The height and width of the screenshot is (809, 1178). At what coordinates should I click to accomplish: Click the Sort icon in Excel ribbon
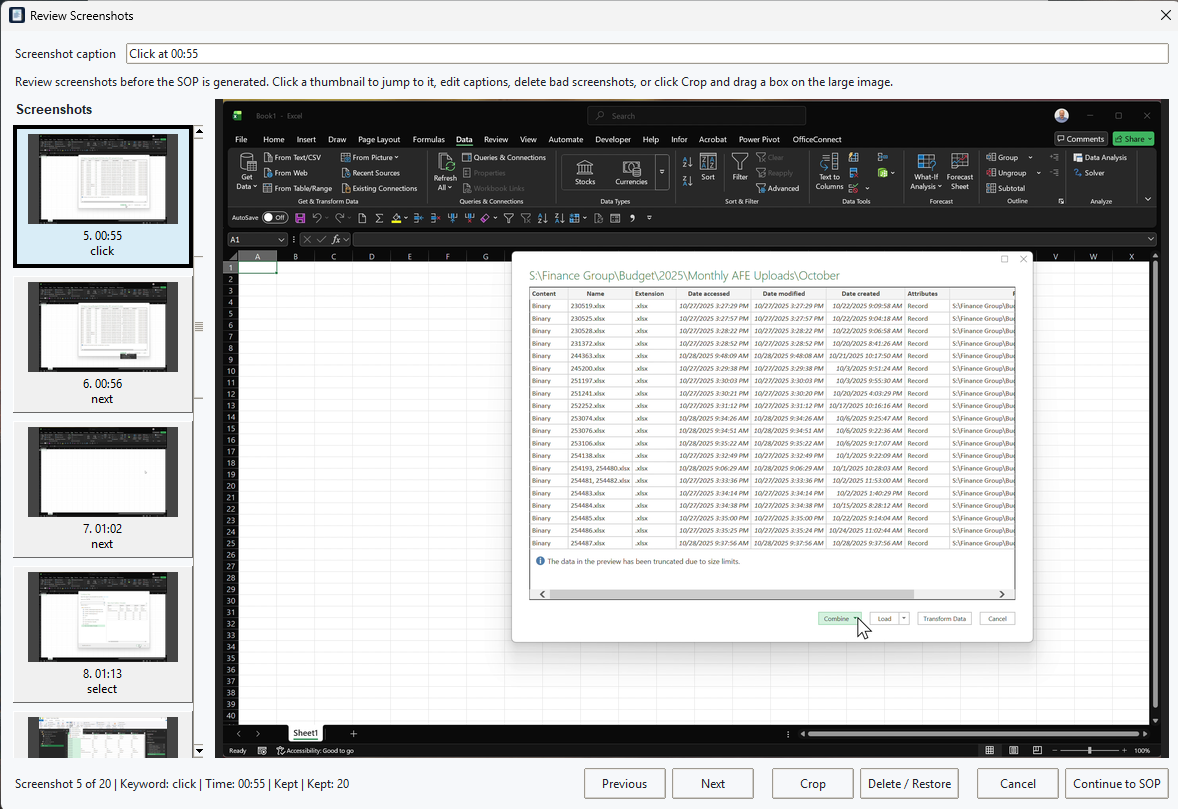click(708, 168)
